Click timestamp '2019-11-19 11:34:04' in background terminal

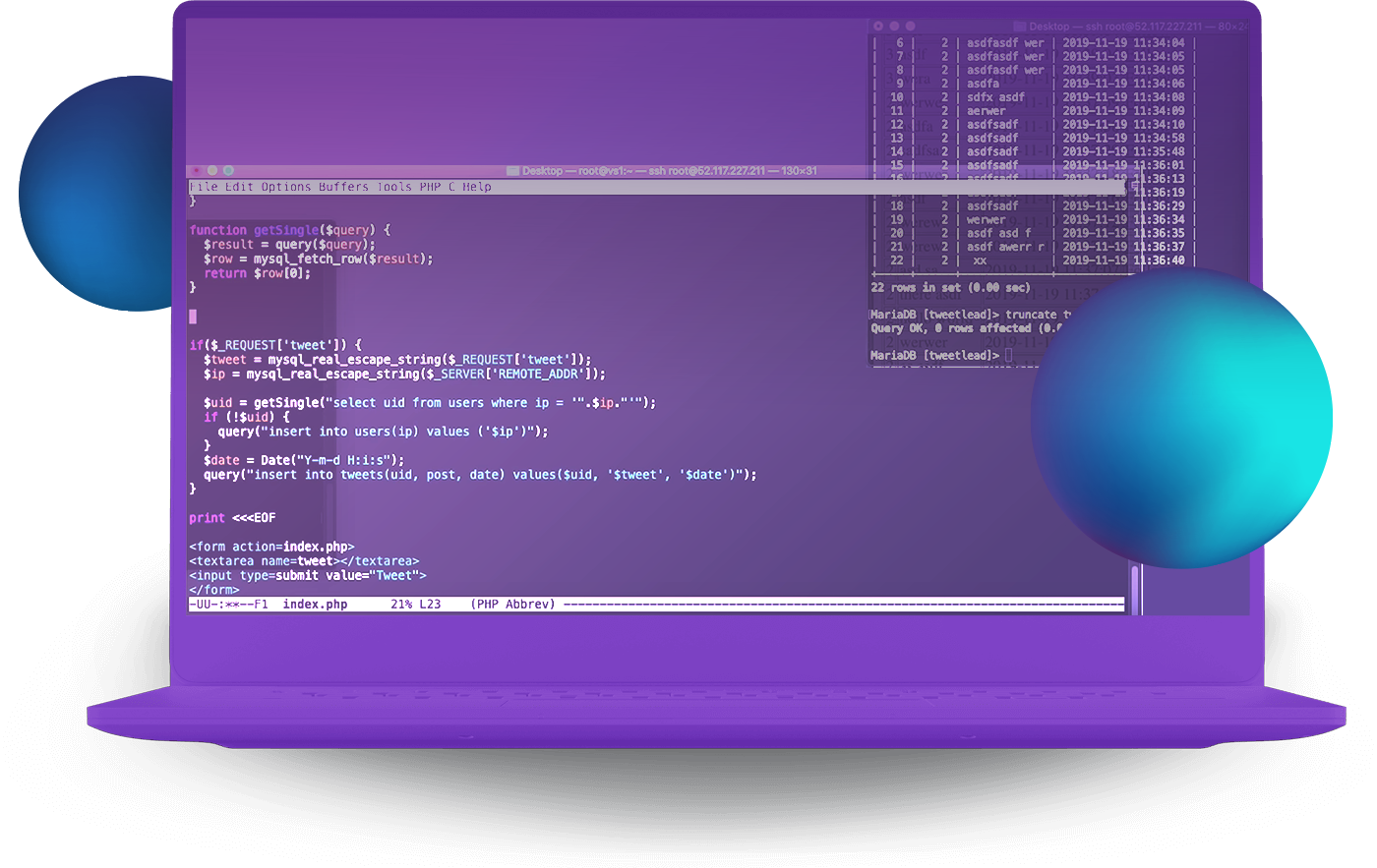pyautogui.click(x=1123, y=43)
